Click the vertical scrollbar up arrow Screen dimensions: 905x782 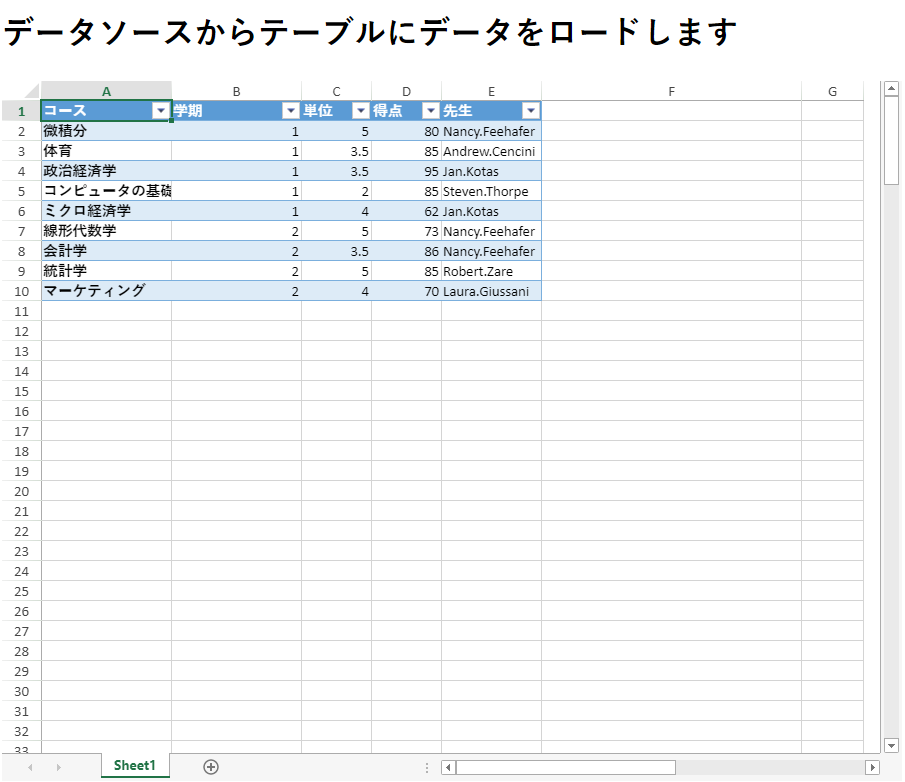pos(892,89)
